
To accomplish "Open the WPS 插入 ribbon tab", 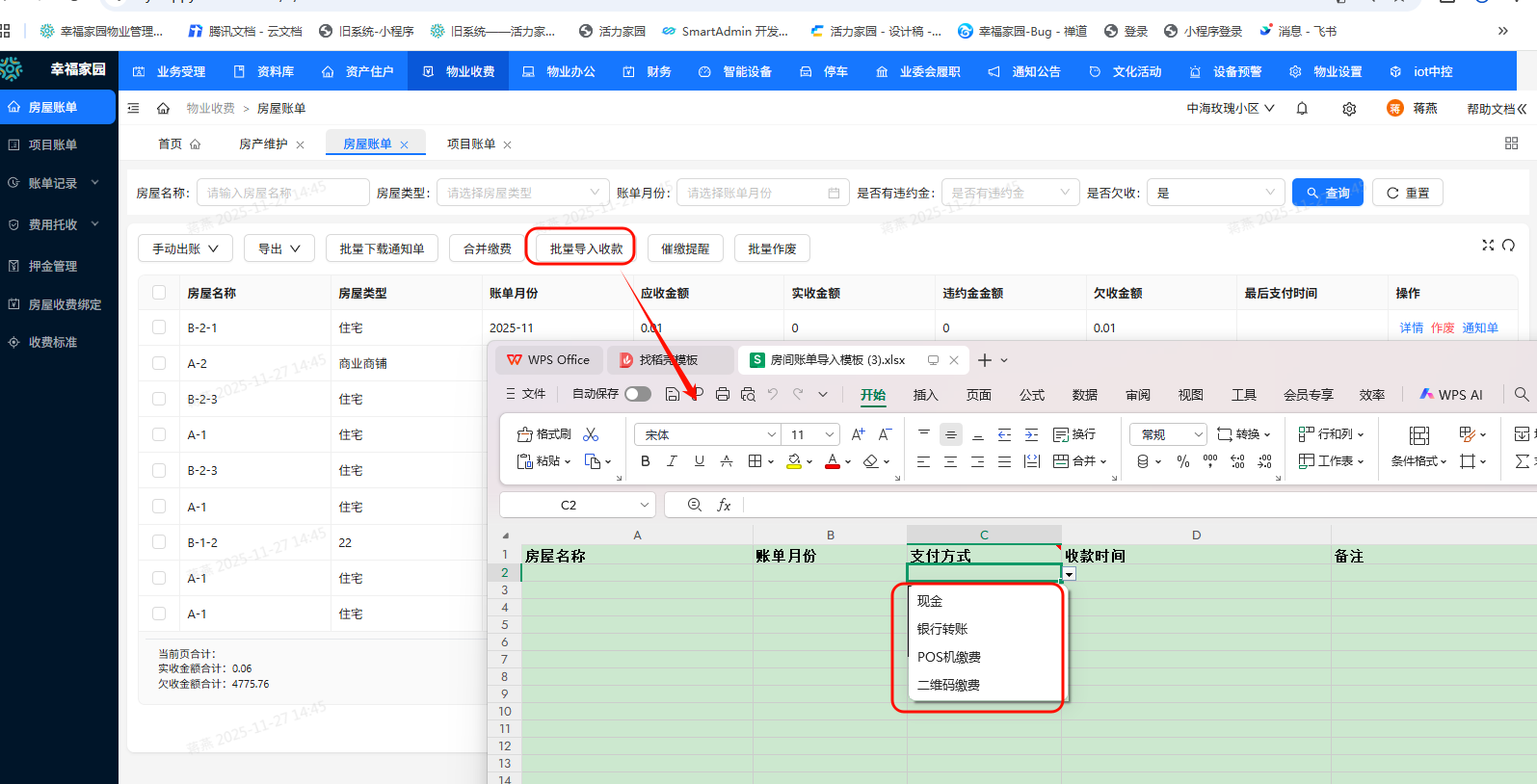I will click(925, 395).
